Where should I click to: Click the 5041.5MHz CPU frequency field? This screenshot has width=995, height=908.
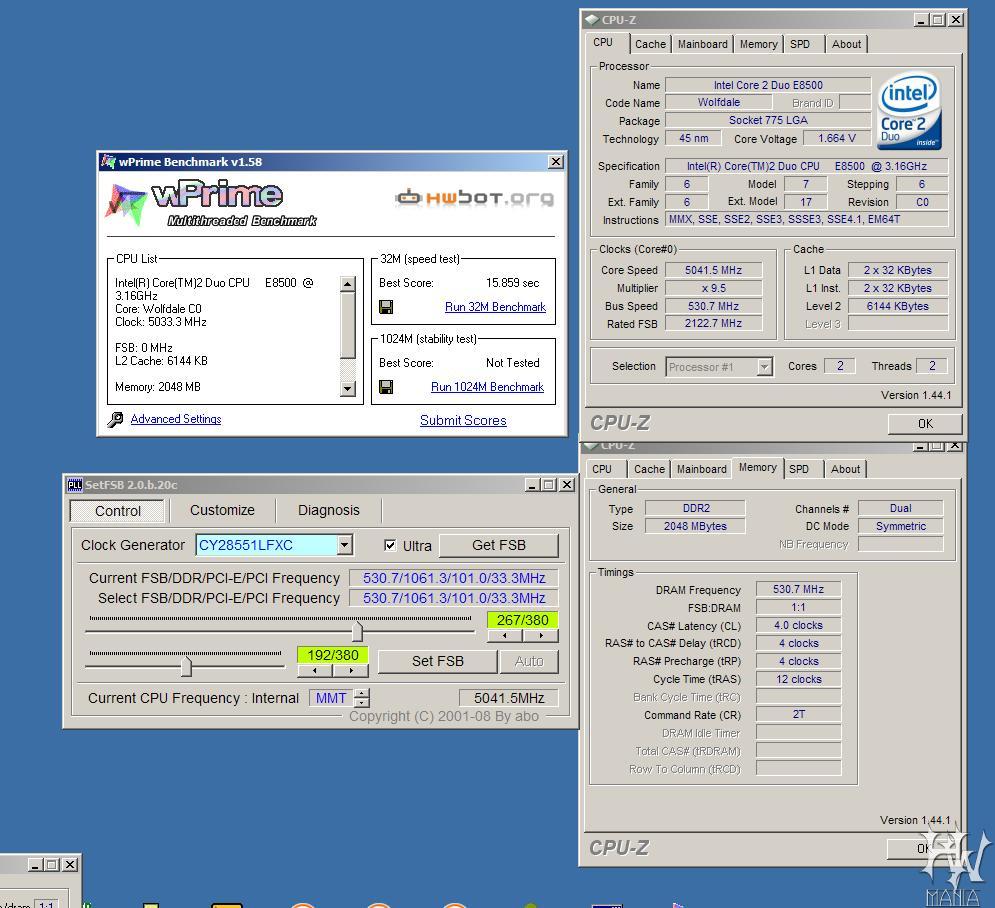pyautogui.click(x=509, y=698)
